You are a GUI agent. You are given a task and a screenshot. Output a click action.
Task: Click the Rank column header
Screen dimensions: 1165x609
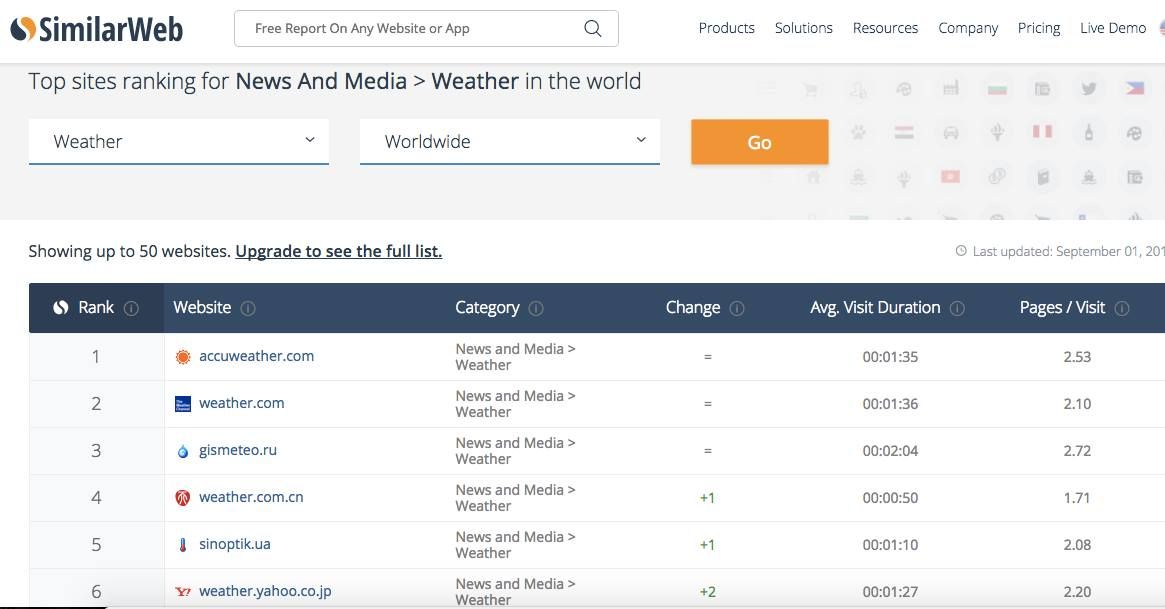click(x=96, y=307)
